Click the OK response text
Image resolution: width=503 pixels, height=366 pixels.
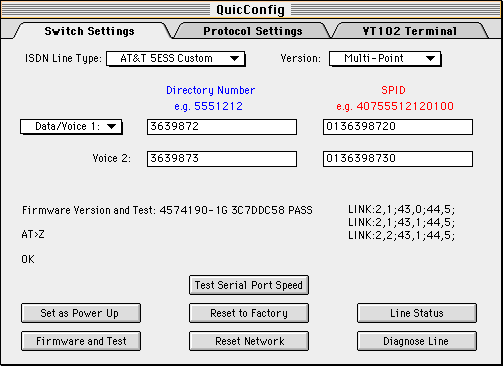[x=28, y=259]
